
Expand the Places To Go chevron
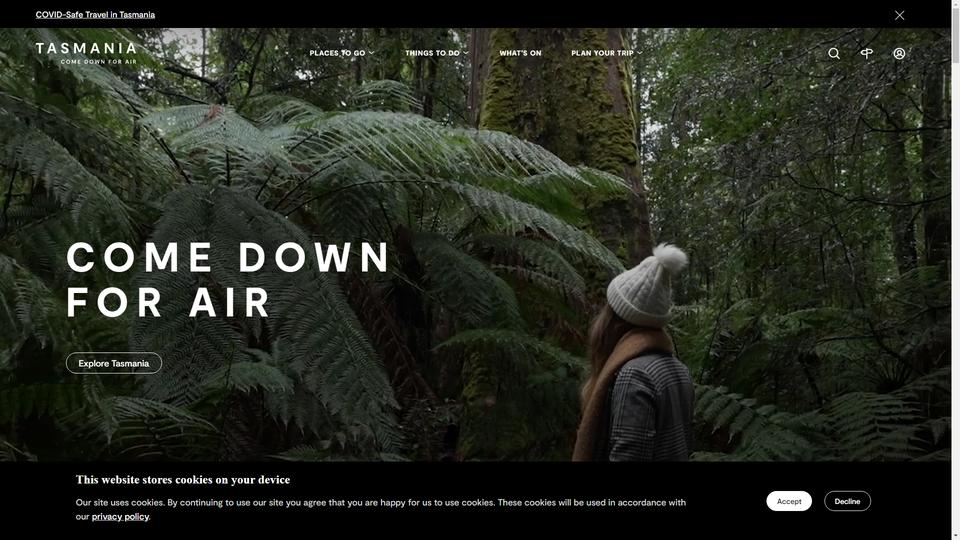pos(372,53)
